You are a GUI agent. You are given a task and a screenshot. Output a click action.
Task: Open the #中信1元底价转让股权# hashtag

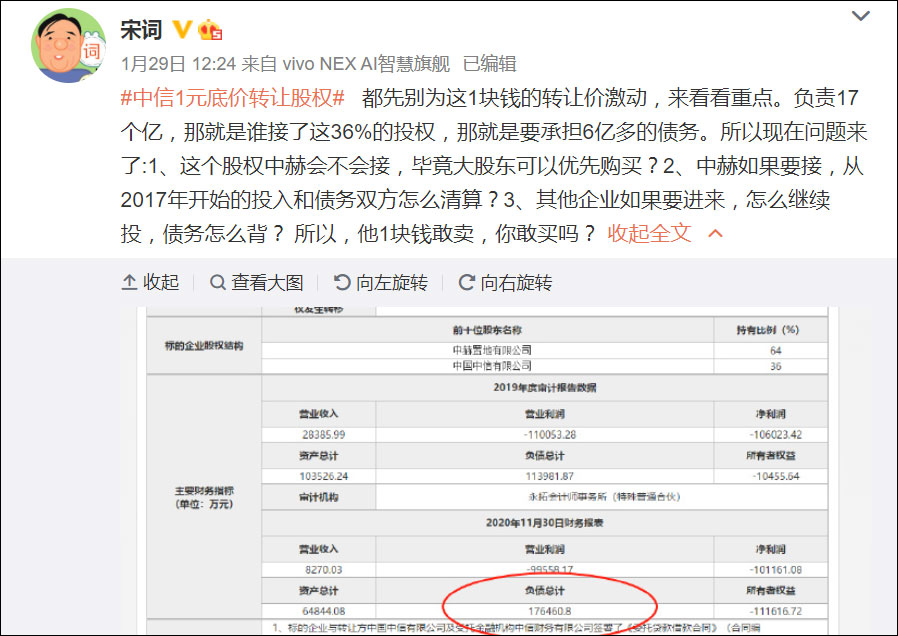coord(233,98)
